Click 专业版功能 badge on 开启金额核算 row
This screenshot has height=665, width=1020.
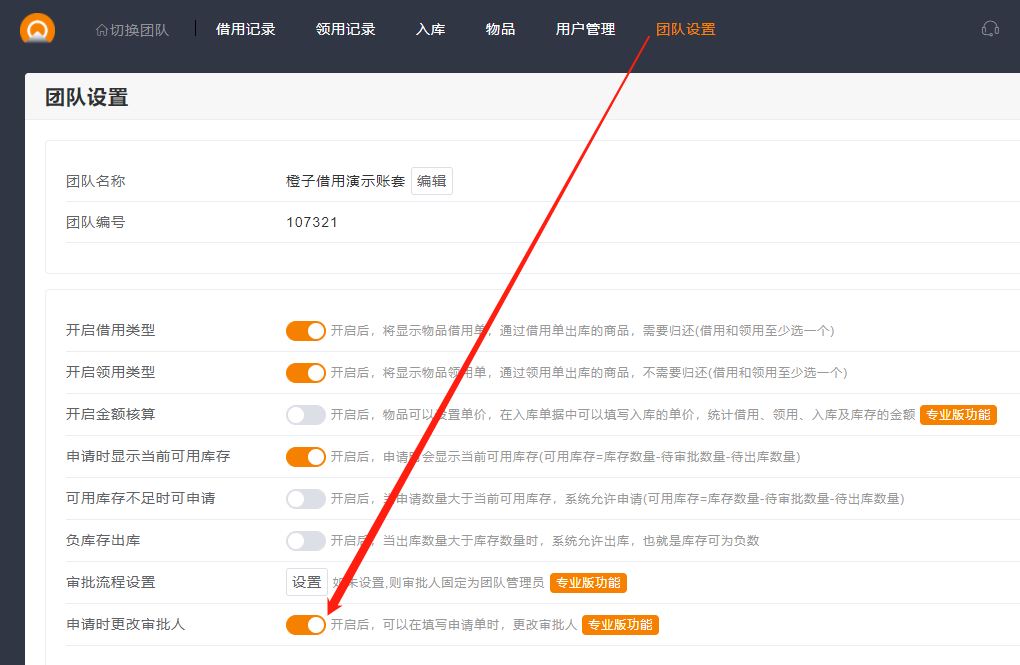[958, 415]
